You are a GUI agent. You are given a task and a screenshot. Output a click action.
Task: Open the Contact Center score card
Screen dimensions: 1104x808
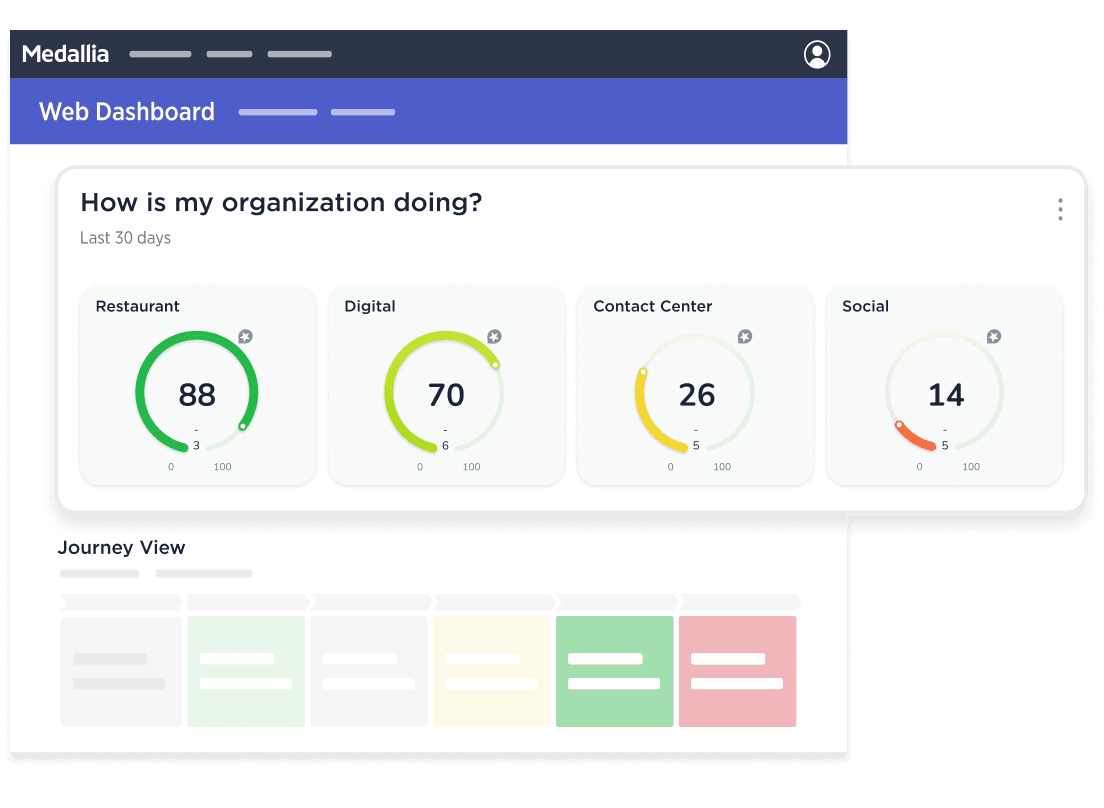(x=696, y=385)
